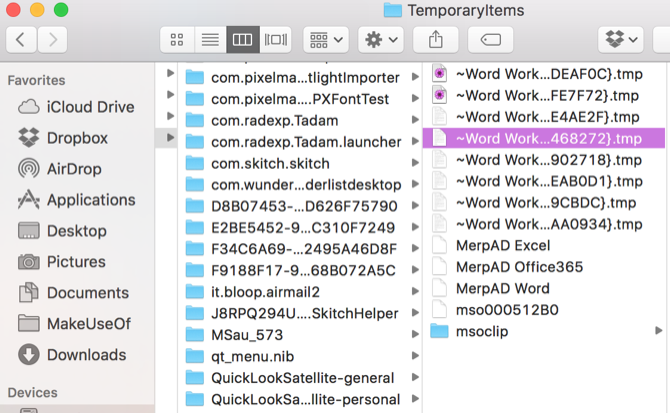Switch to icon view
The height and width of the screenshot is (413, 670).
point(177,40)
